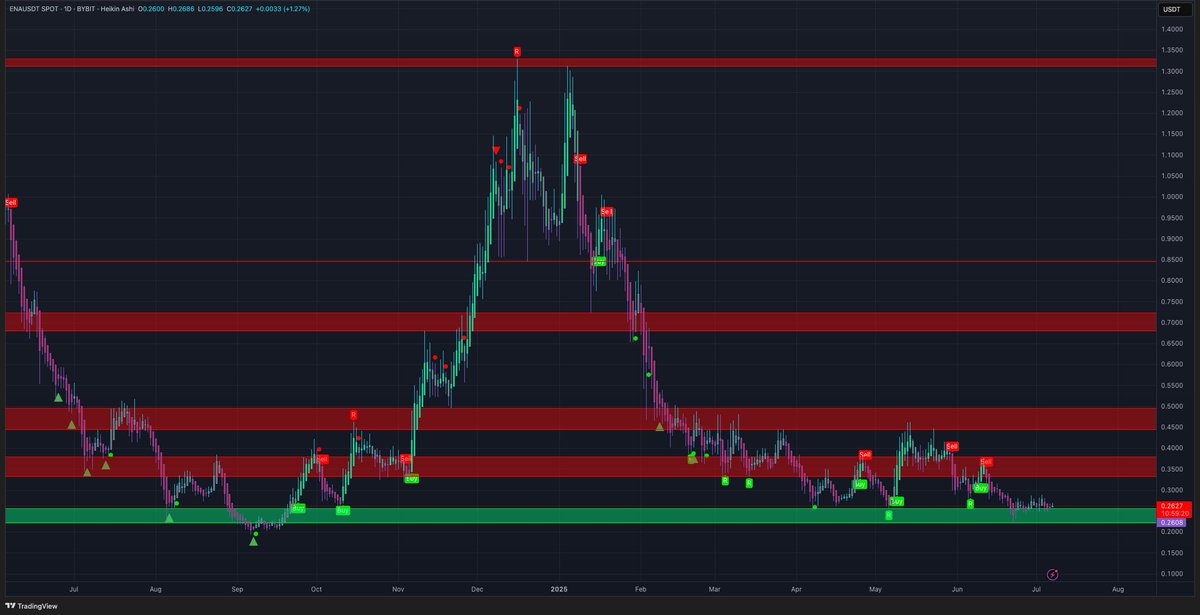
Task: Select the Sell marker just below 1.0000 level
Action: 606,212
